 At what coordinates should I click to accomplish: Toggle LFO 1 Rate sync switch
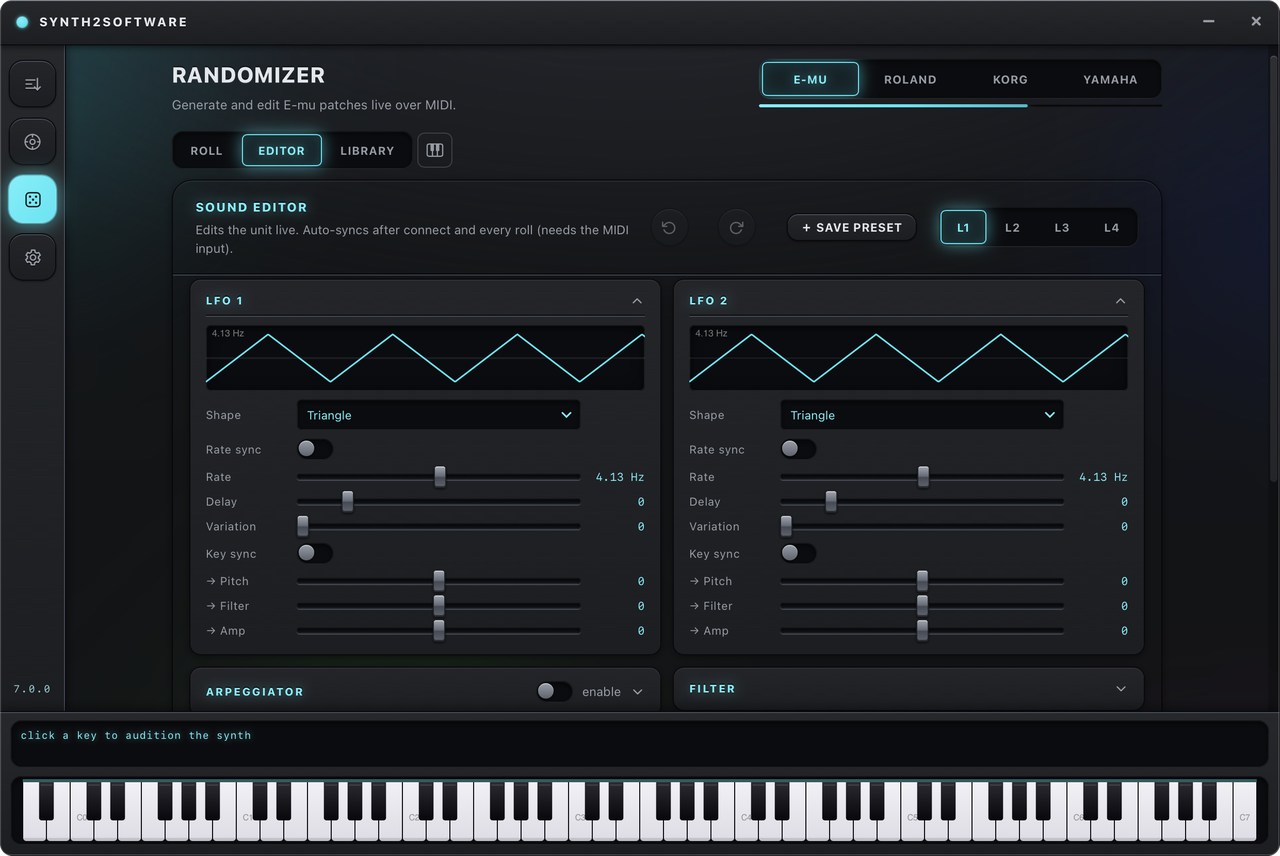point(315,449)
